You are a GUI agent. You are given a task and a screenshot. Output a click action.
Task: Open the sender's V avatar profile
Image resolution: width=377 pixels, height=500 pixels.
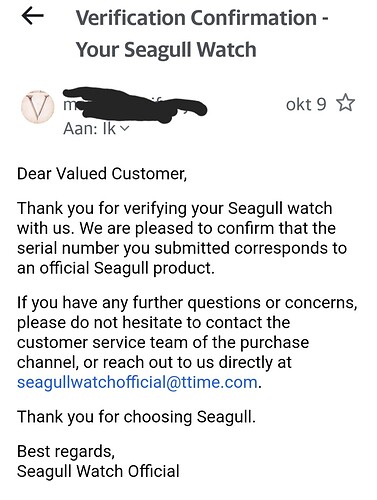click(x=38, y=107)
